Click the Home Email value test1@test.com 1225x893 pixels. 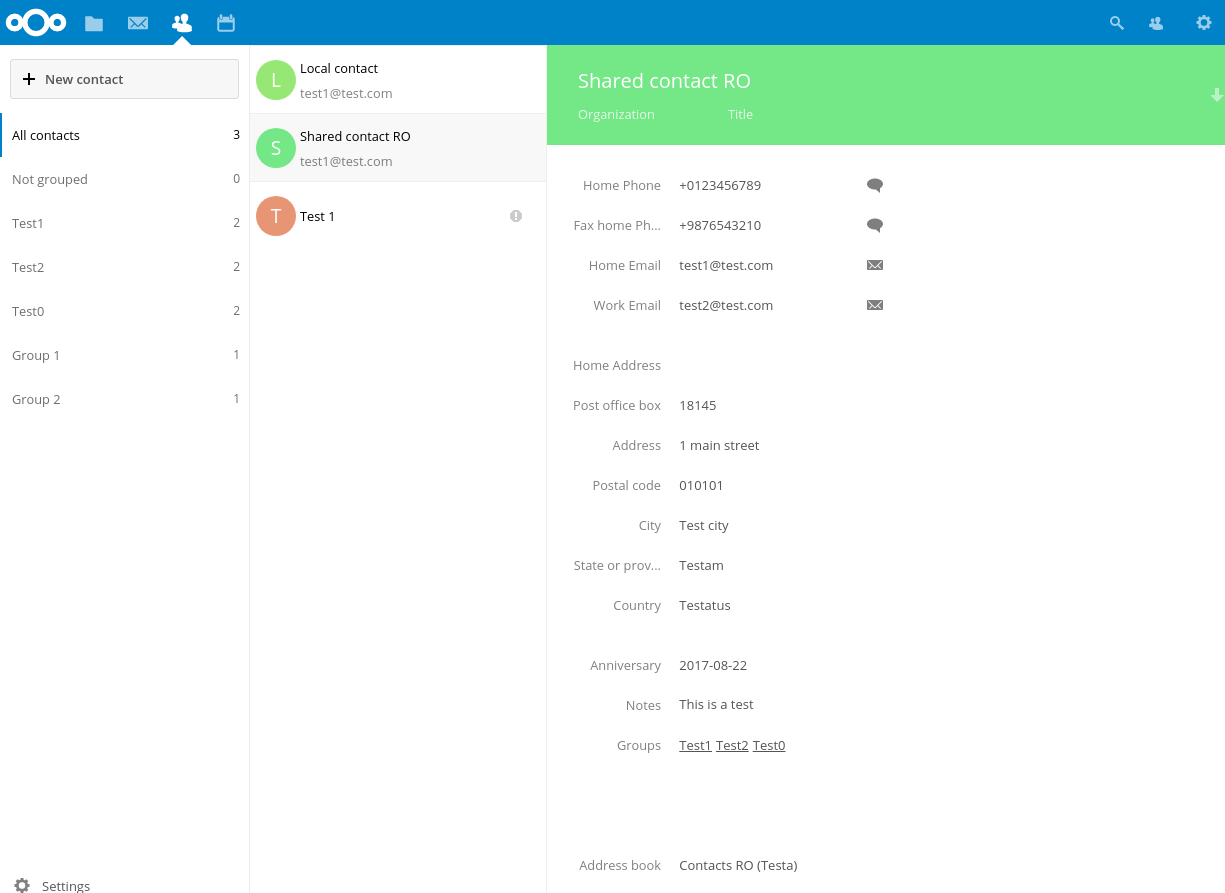[726, 265]
